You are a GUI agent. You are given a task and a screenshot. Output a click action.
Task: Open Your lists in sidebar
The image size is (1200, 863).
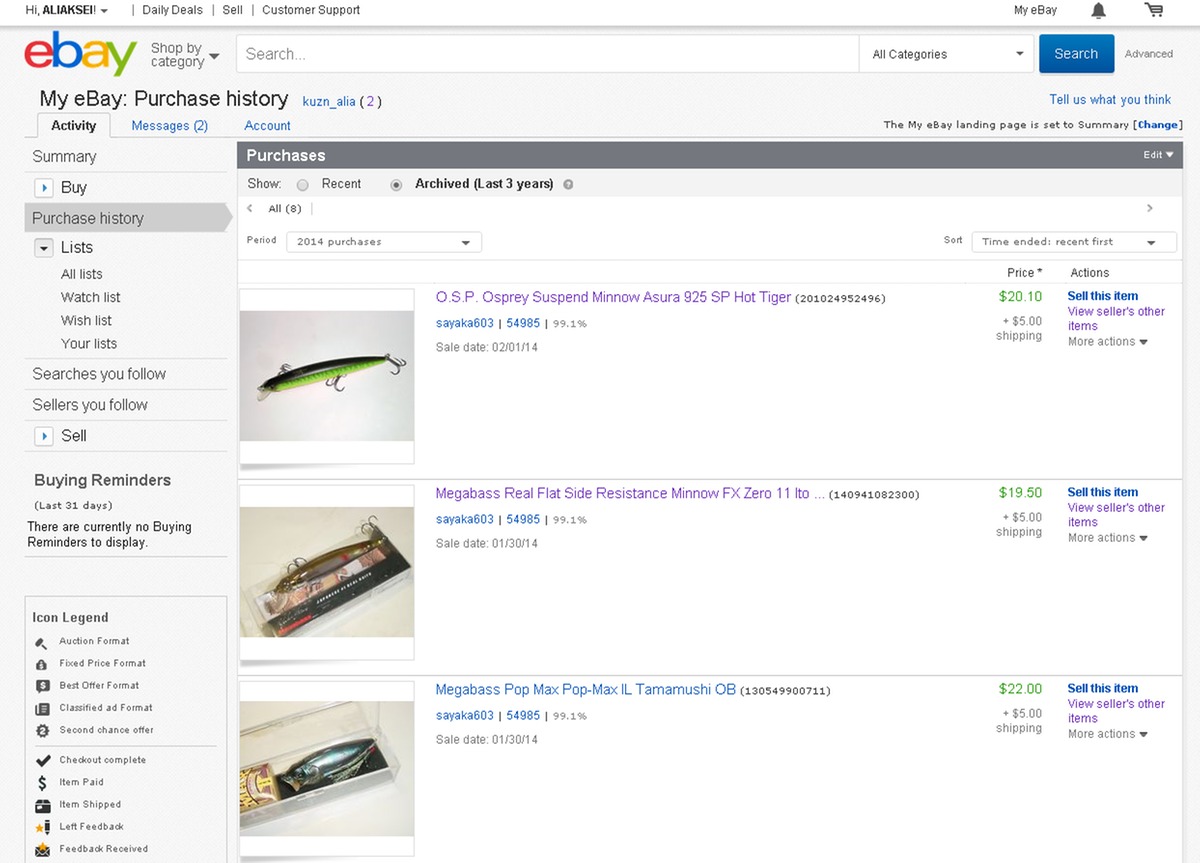pyautogui.click(x=89, y=343)
